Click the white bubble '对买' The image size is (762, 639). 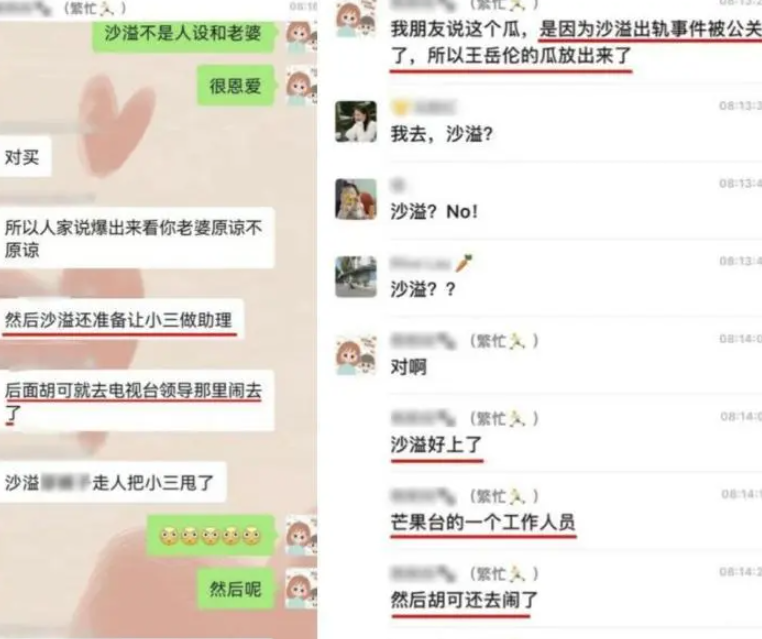pos(24,157)
